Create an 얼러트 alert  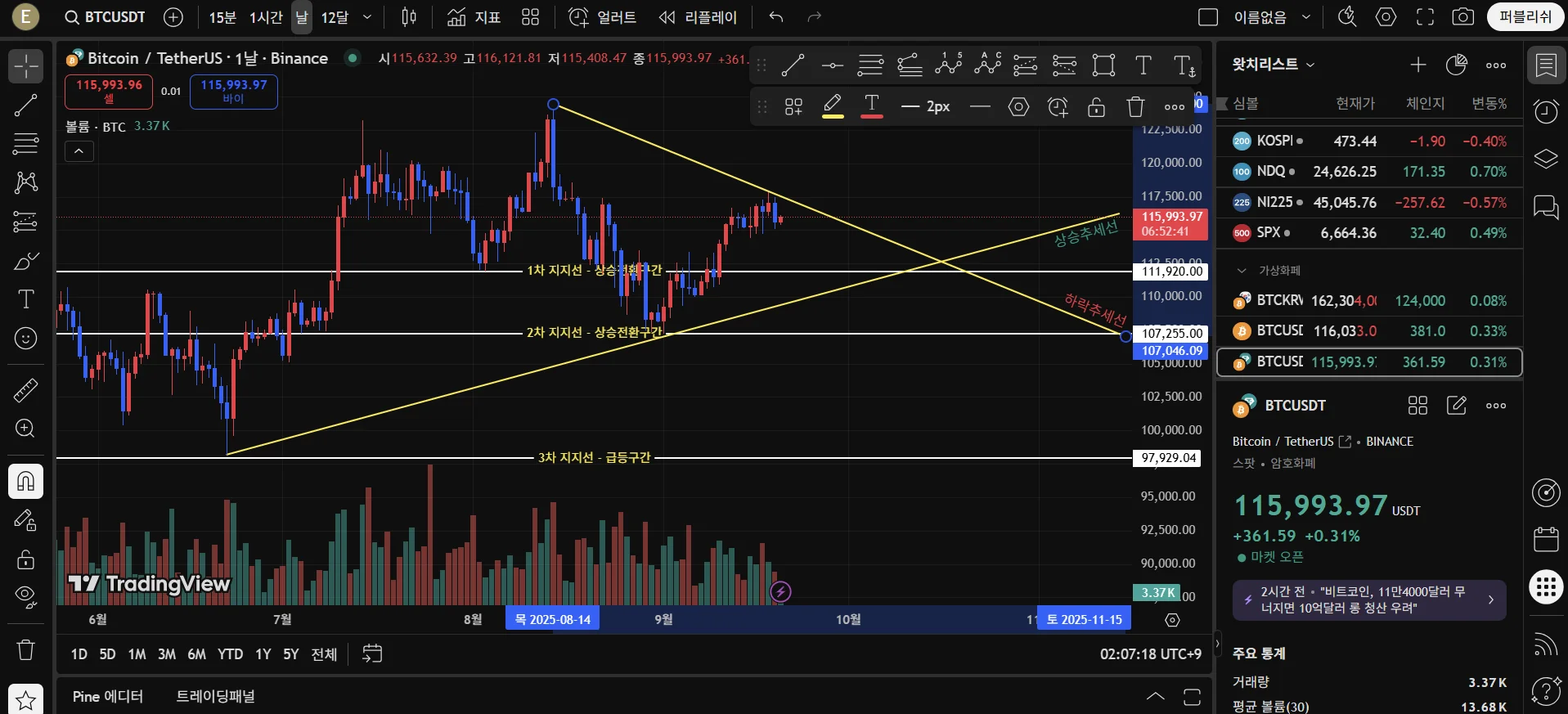point(603,17)
